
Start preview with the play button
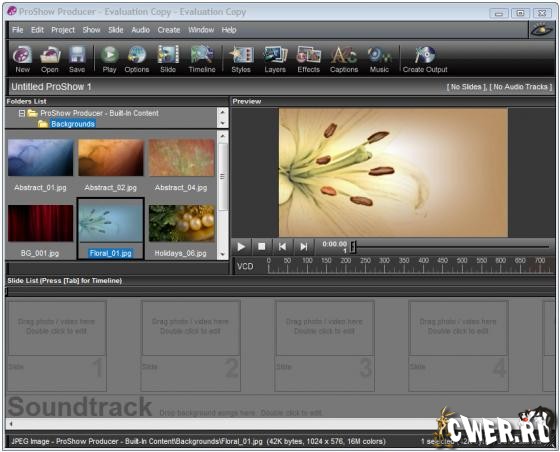coord(241,246)
